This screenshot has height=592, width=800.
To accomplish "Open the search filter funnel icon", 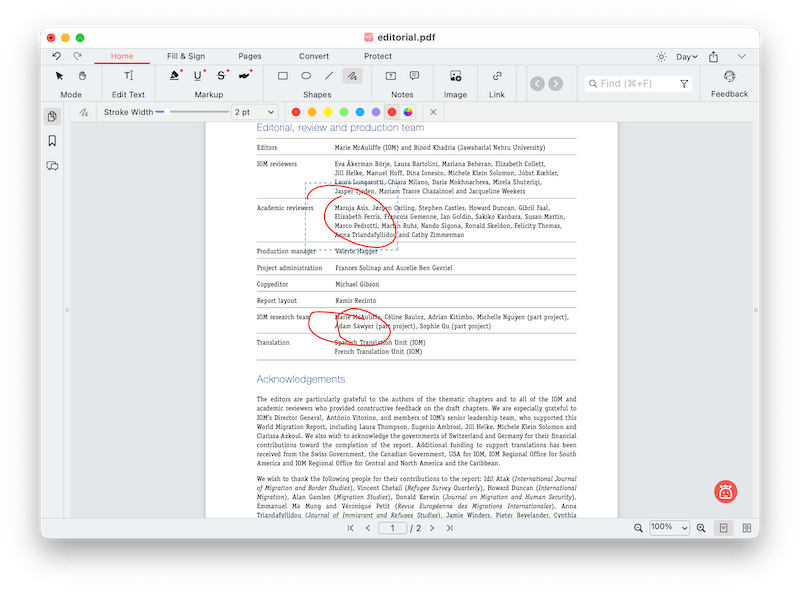I will (x=684, y=84).
